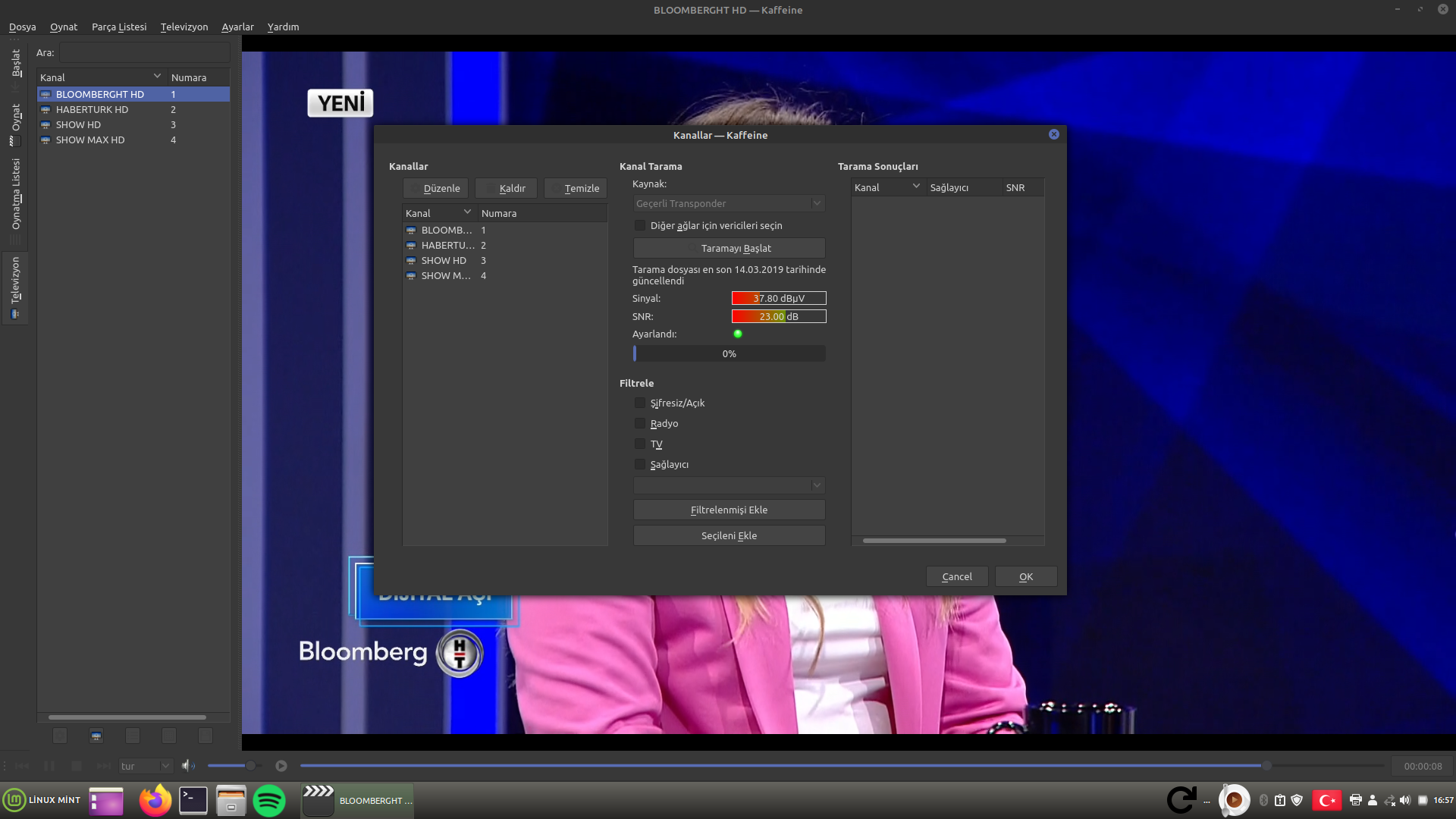1456x819 pixels.
Task: Click the Kaldır button
Action: (x=506, y=188)
